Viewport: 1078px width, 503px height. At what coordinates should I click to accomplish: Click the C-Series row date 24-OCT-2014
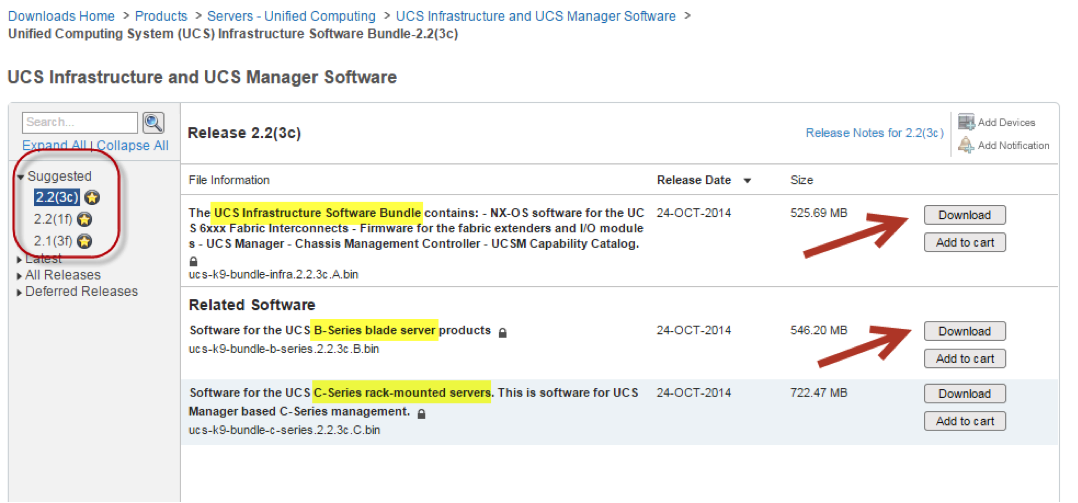694,393
